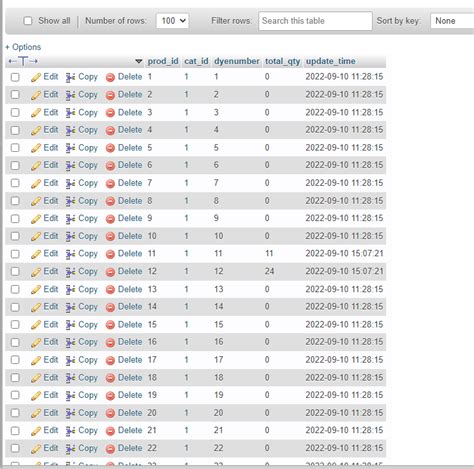Enable the Show all checkbox
474x469 pixels.
tap(28, 21)
